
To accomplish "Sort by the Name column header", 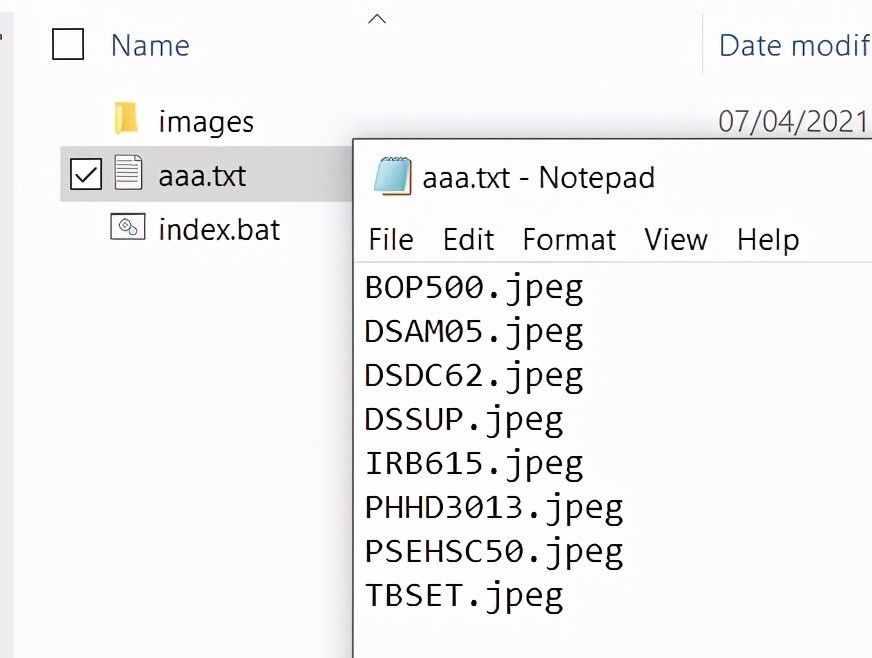I will pos(150,45).
